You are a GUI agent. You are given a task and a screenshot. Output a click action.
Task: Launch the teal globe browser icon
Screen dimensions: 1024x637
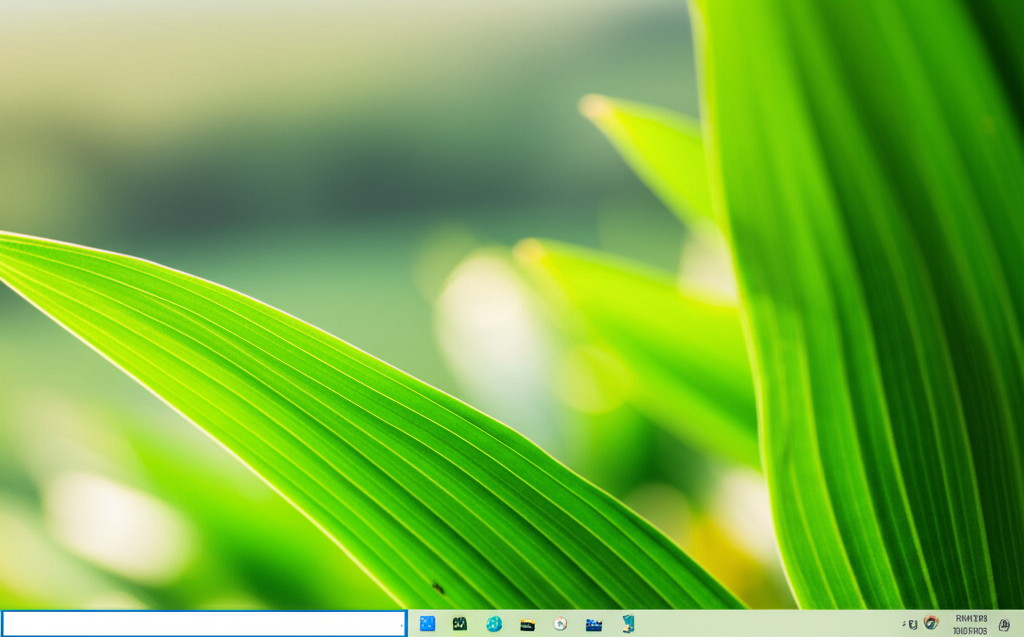(x=494, y=624)
